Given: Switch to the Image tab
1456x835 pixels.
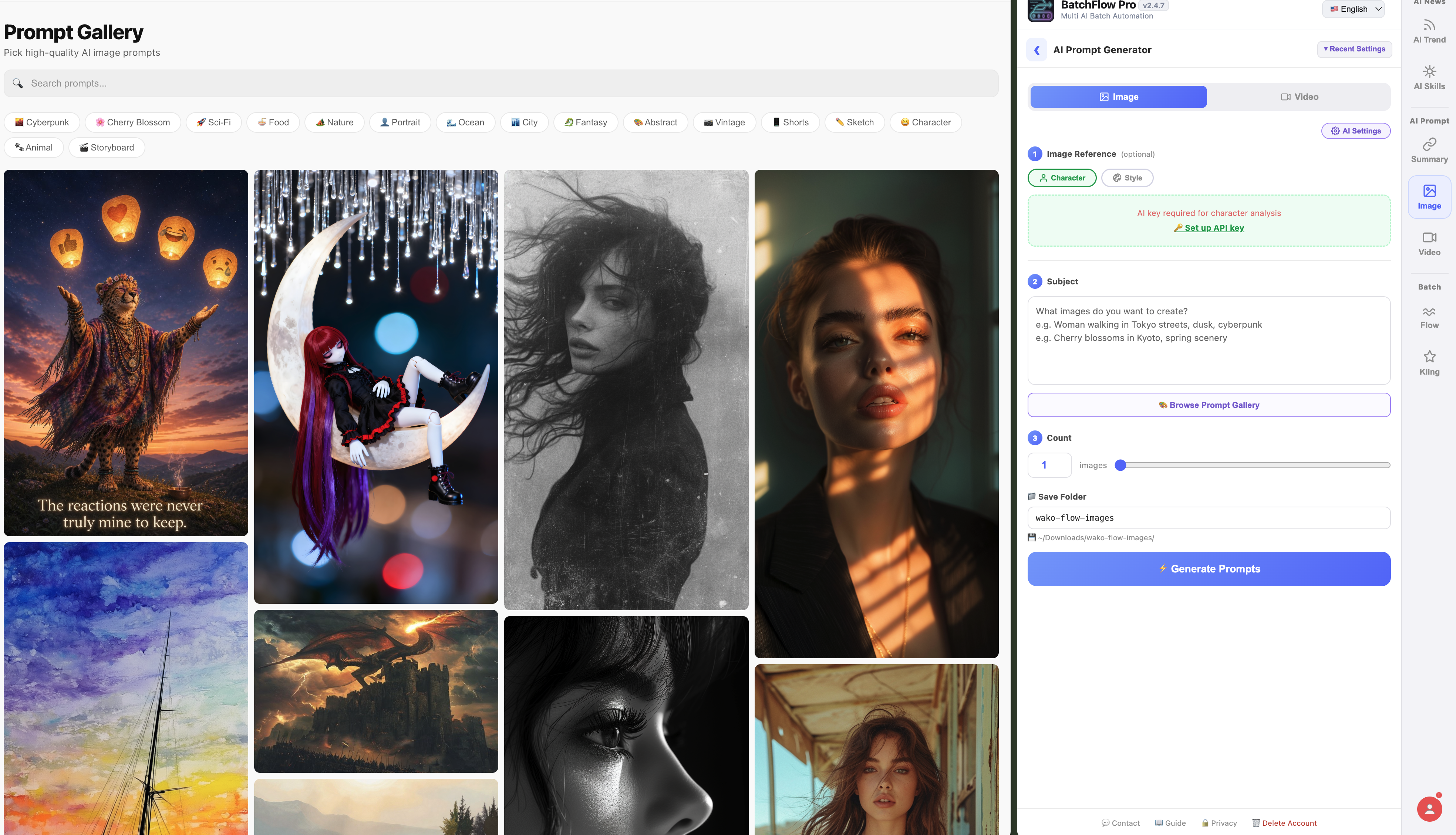Looking at the screenshot, I should pyautogui.click(x=1118, y=97).
